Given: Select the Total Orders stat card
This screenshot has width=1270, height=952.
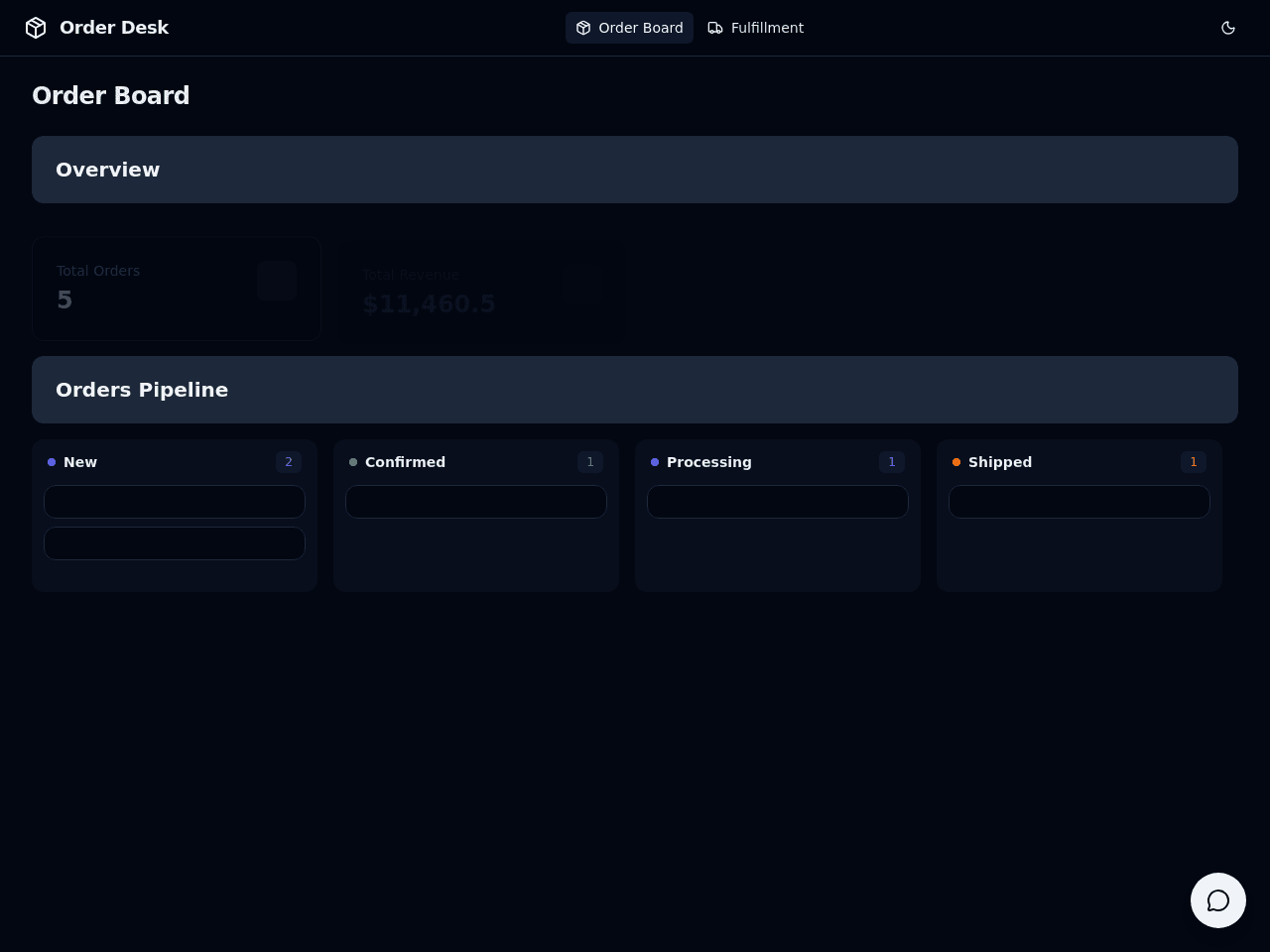Looking at the screenshot, I should (177, 289).
